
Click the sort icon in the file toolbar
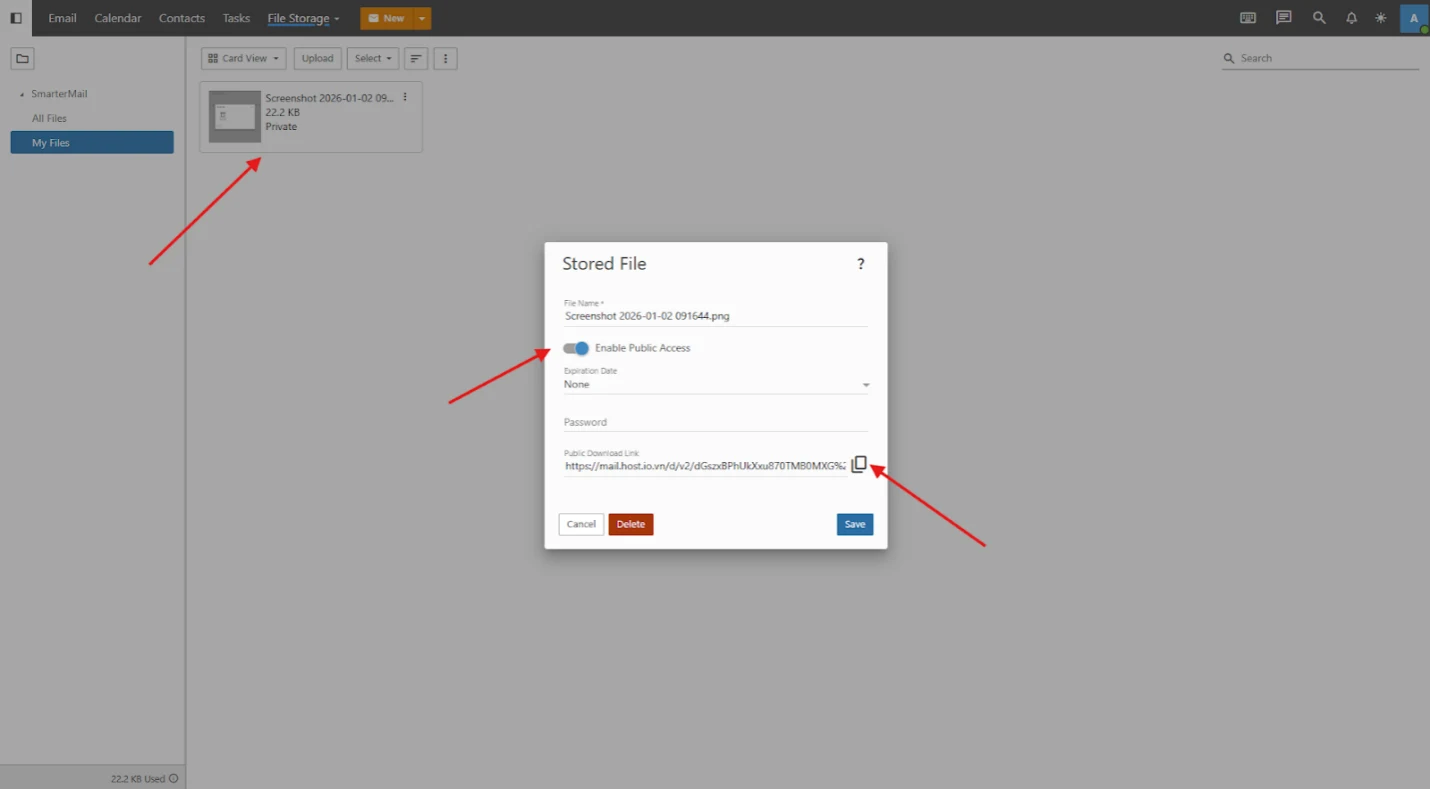pyautogui.click(x=416, y=59)
